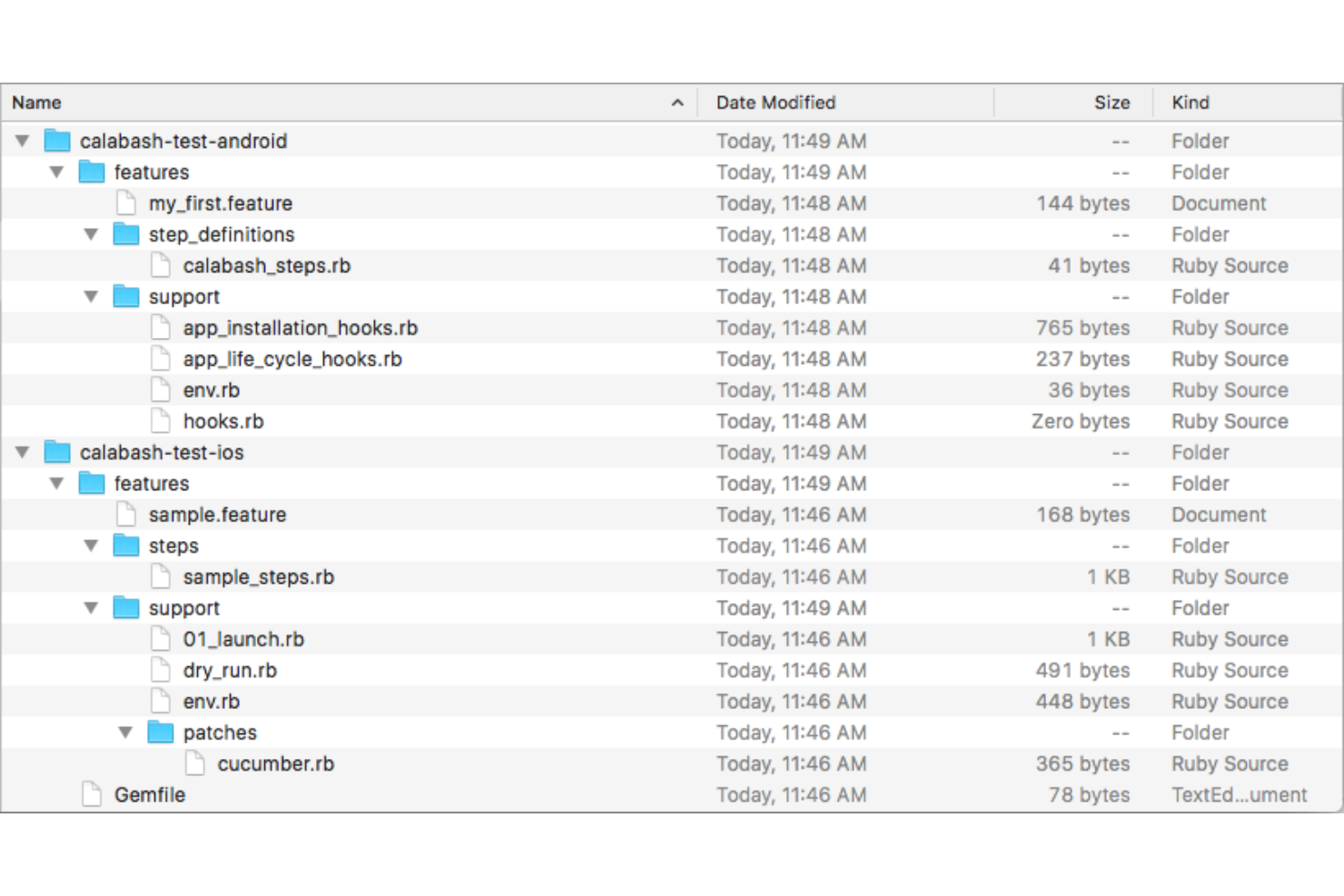Screen dimensions: 1344x896
Task: Click the 01_launch.rb file icon
Action: [161, 639]
